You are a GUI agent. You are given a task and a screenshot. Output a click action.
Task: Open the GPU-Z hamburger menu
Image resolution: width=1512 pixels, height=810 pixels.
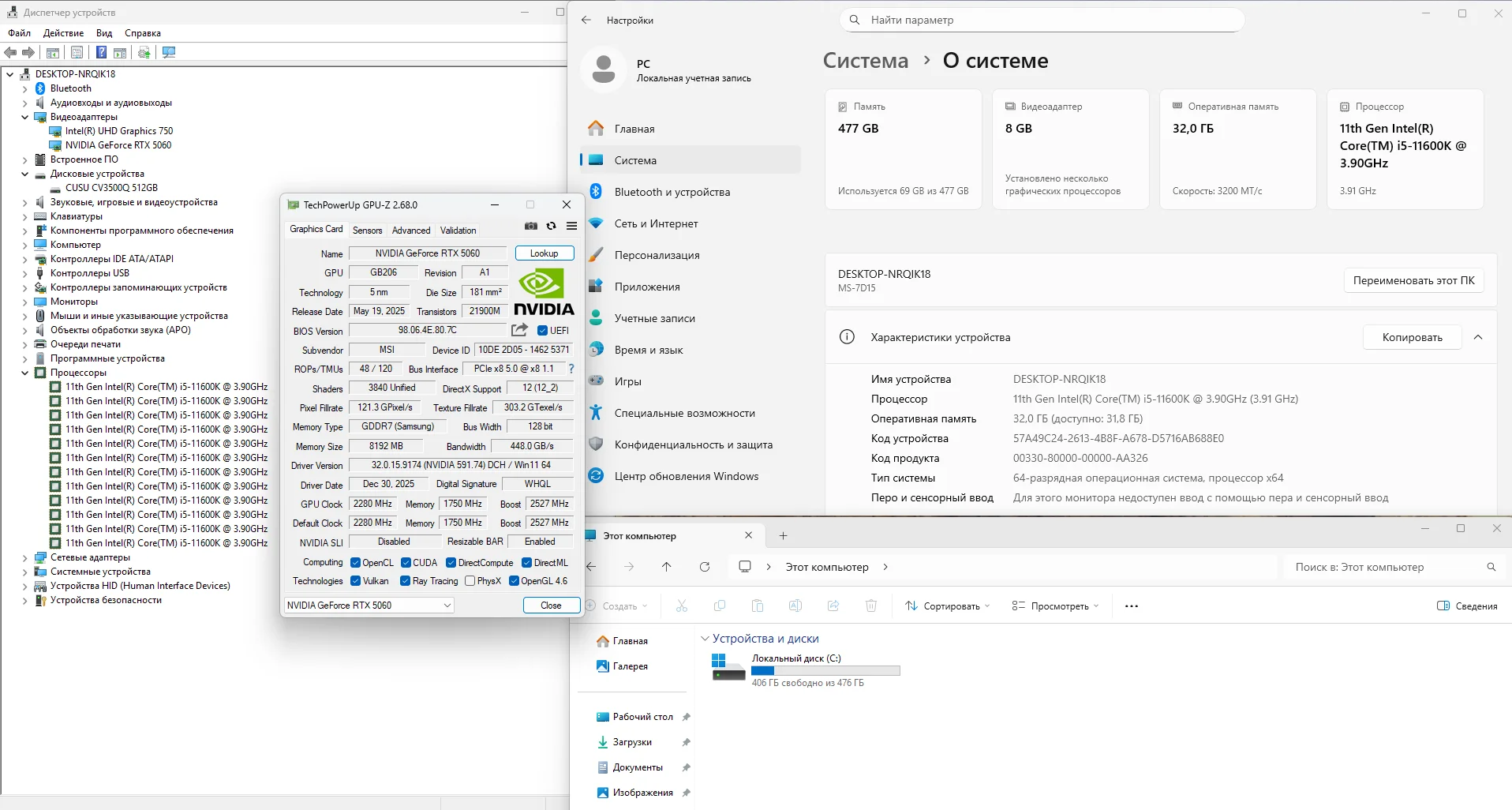[x=571, y=227]
